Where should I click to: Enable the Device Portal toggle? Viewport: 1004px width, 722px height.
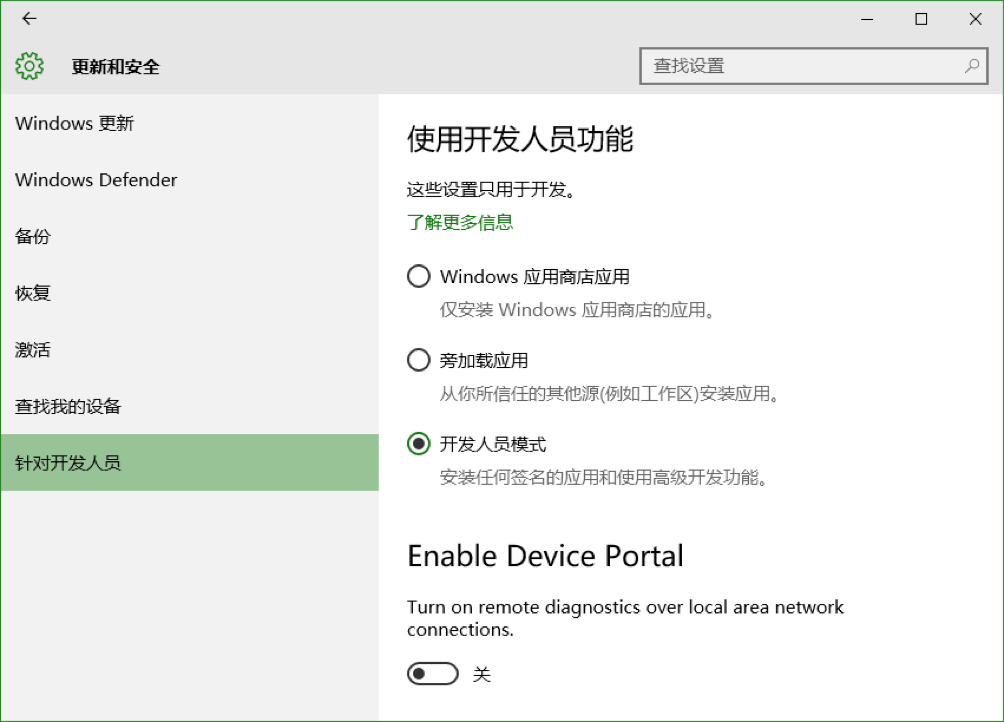pyautogui.click(x=432, y=673)
